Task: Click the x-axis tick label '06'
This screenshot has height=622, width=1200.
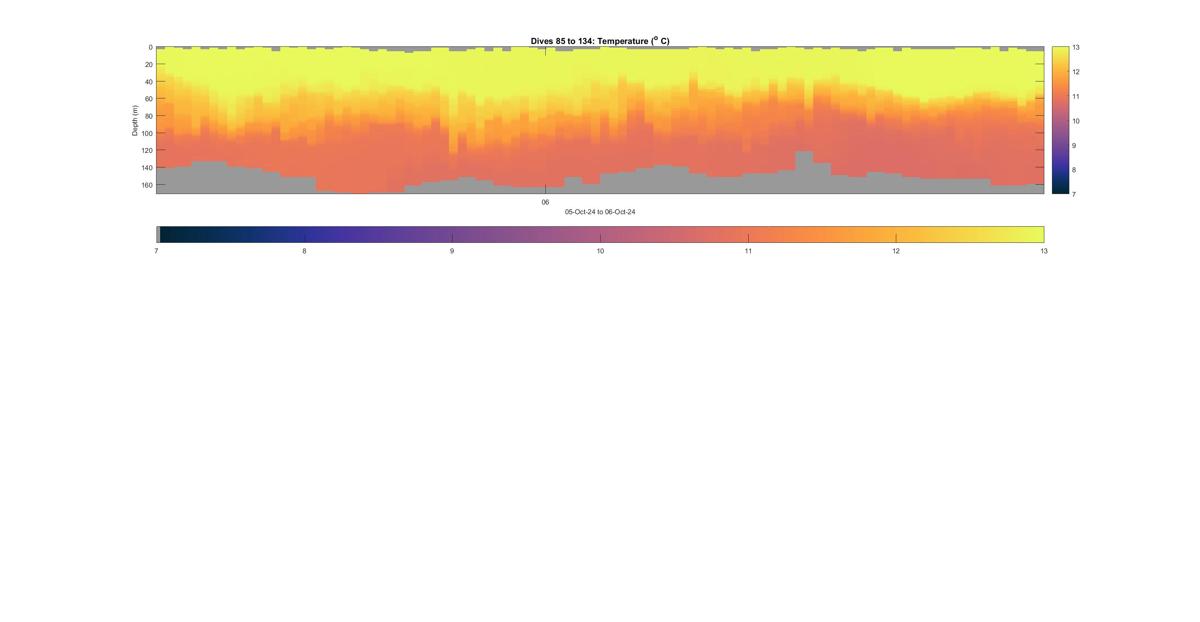Action: (x=545, y=202)
